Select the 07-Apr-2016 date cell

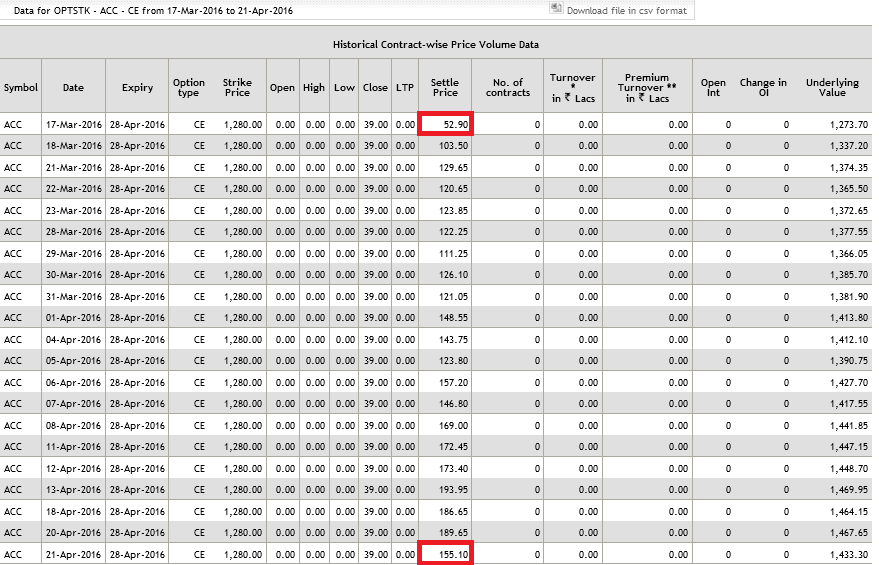pos(73,404)
